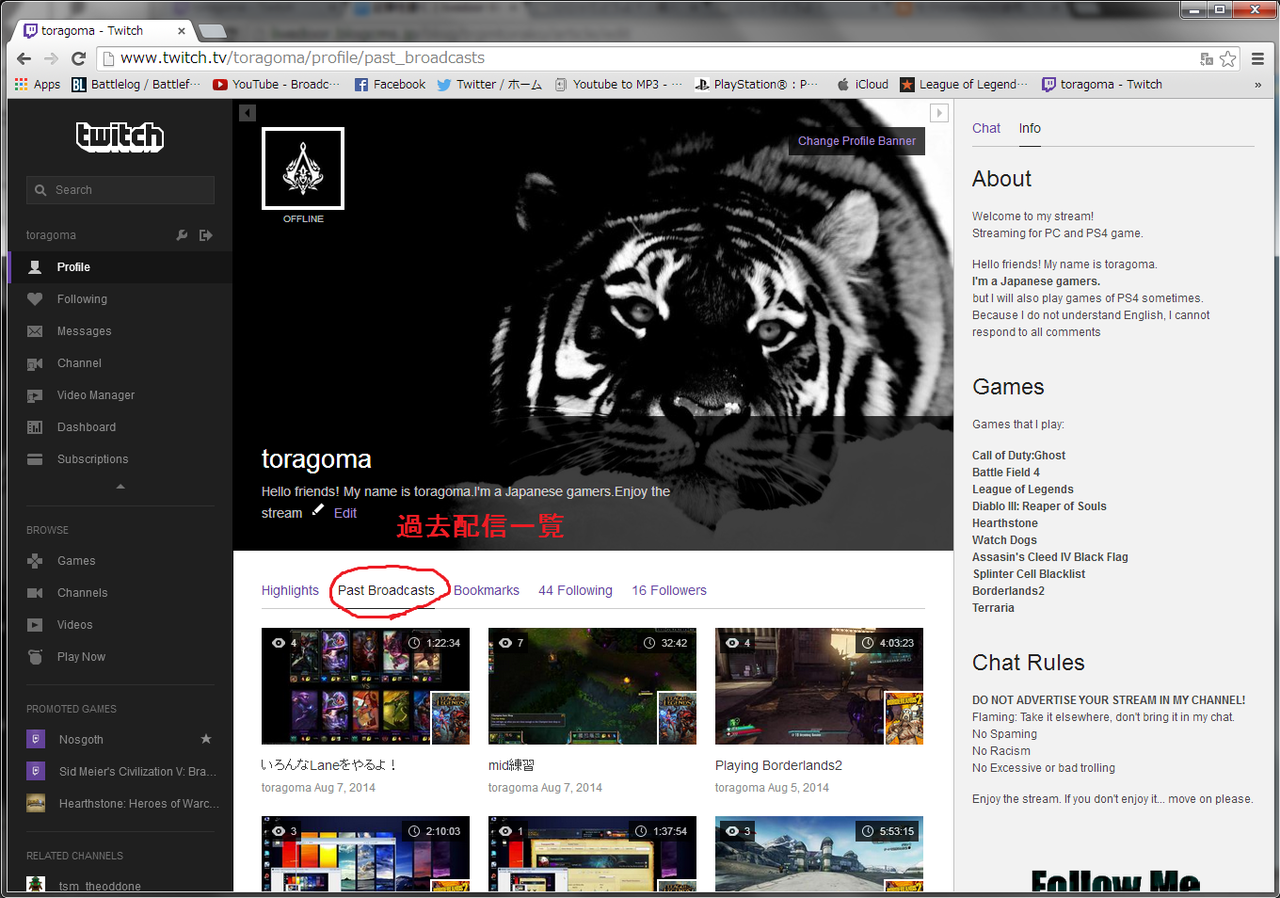
Task: Collapse right panel arrow button
Action: (939, 113)
